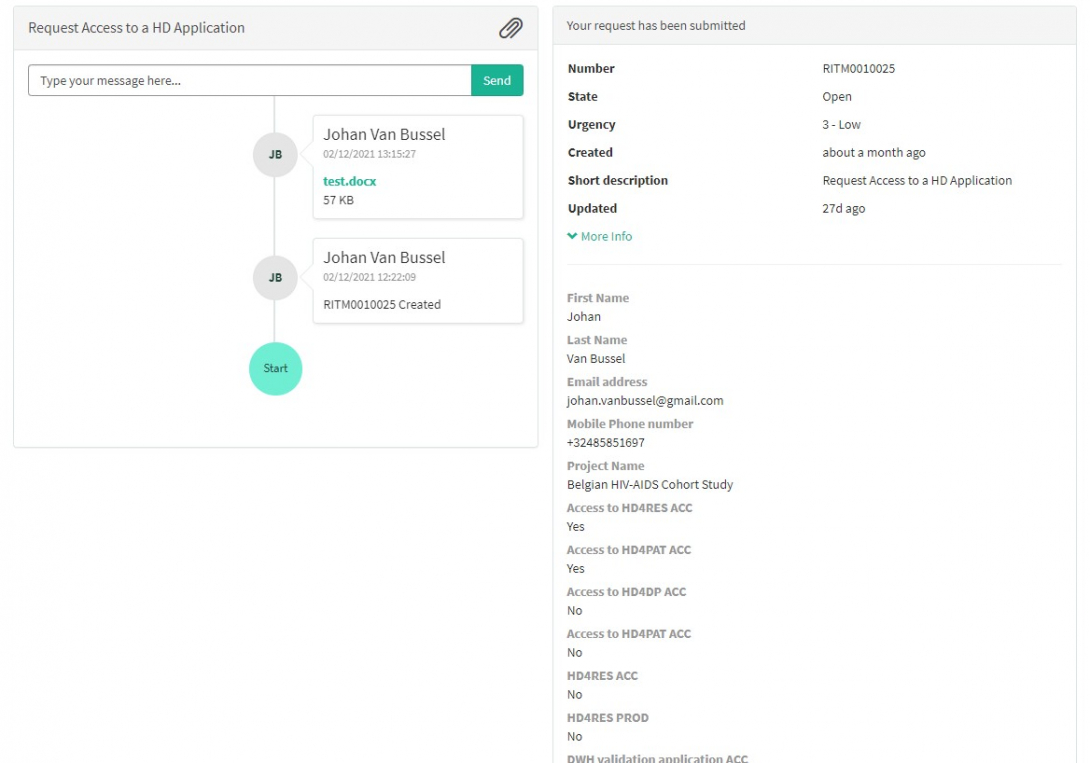
Task: Select the request number RITM0010025 value
Action: click(x=858, y=69)
